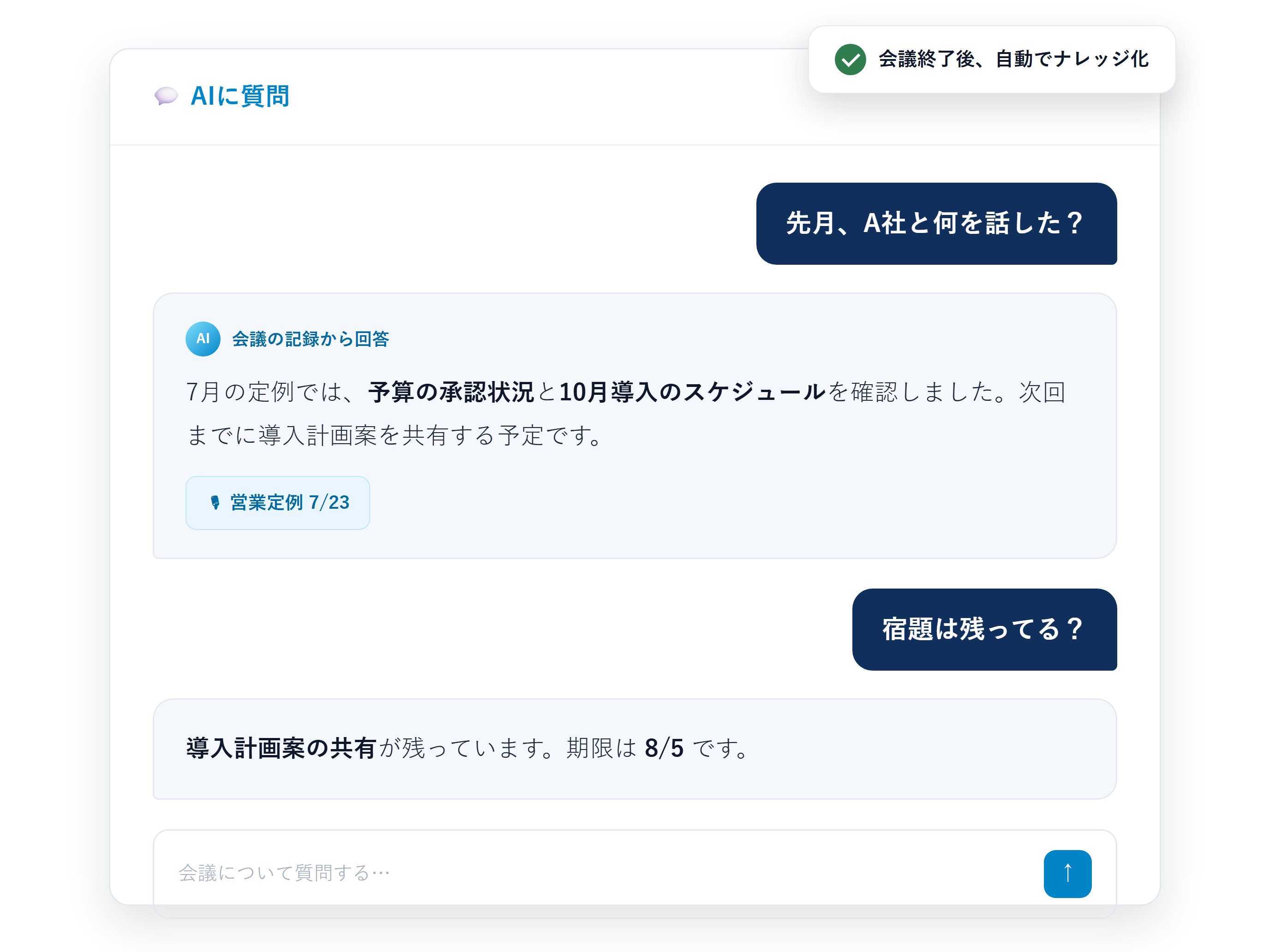Click the 会議終了後、自動でナレッジ化 notification
The height and width of the screenshot is (952, 1270).
[992, 59]
